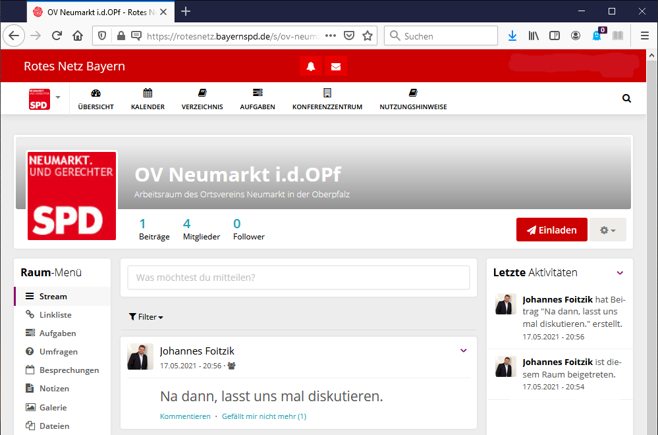Open the space settings gear dropdown

point(608,230)
